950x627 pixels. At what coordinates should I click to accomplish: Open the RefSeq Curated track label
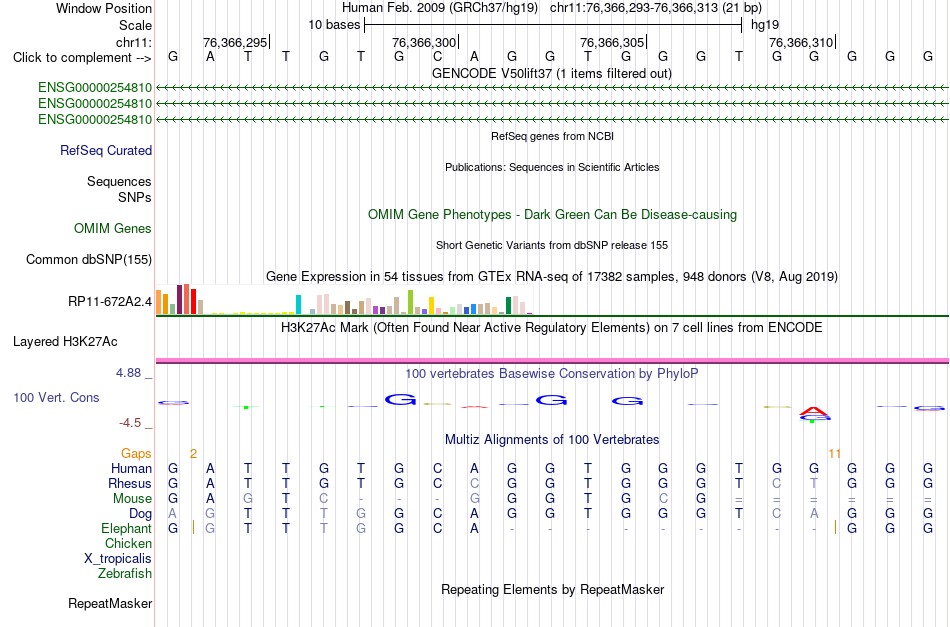106,150
